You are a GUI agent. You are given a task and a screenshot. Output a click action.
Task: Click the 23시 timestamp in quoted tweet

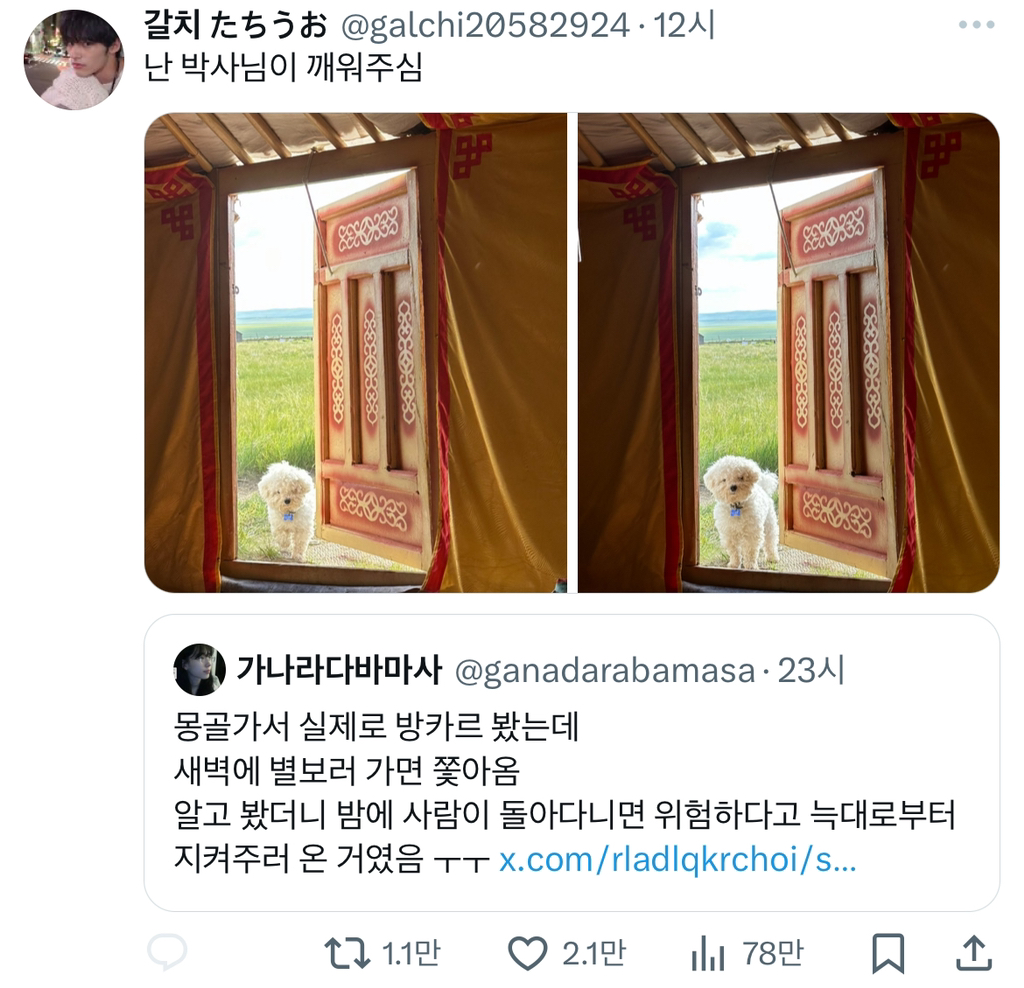810,670
